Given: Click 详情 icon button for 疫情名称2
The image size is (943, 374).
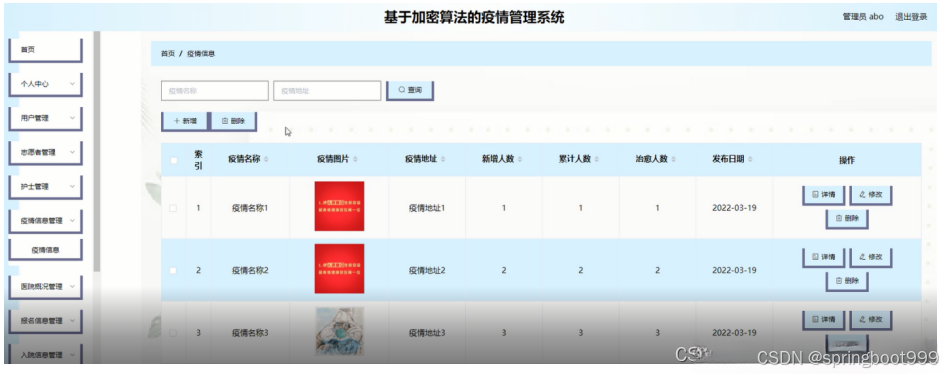Looking at the screenshot, I should pos(823,257).
